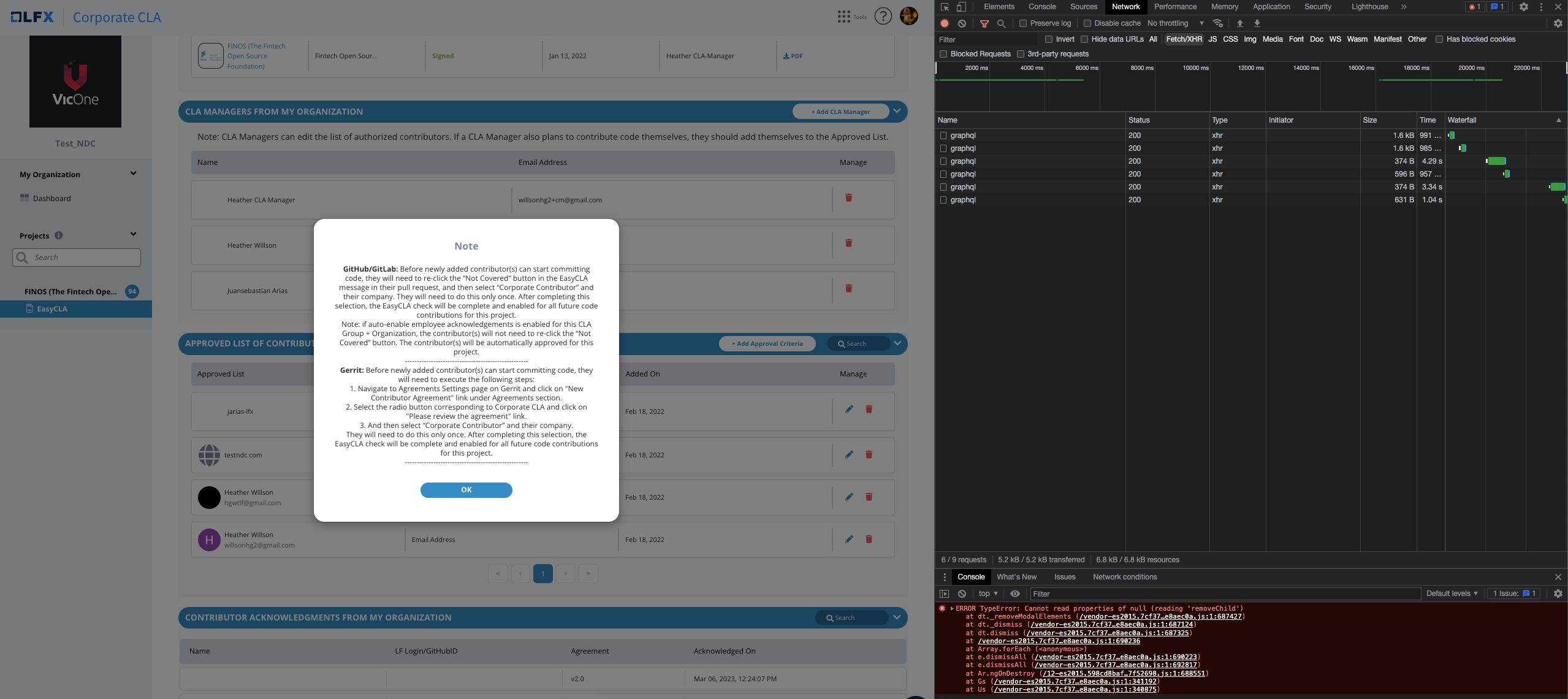The width and height of the screenshot is (1568, 699).
Task: Enable the Invert filter checkbox
Action: pos(1048,39)
